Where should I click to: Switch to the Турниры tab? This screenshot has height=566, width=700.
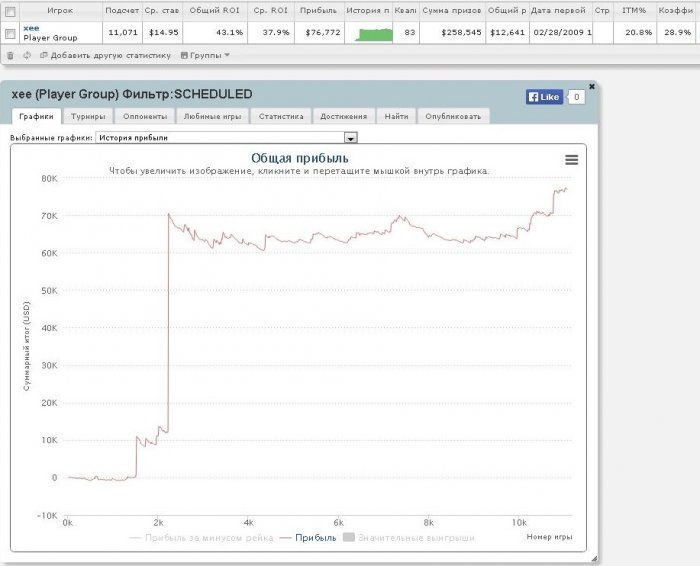coord(88,116)
